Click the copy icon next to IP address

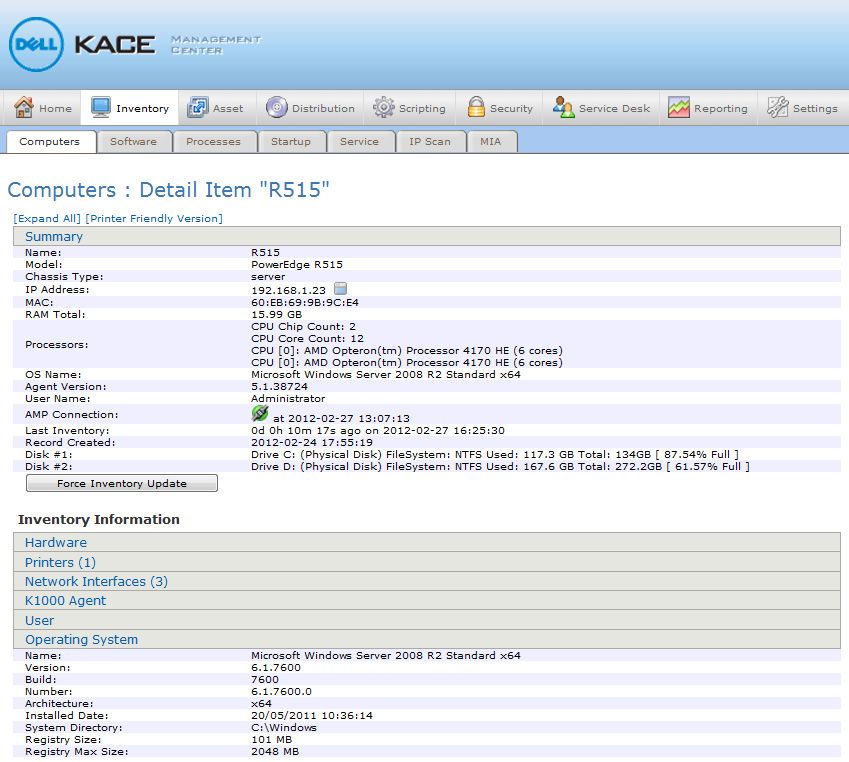pyautogui.click(x=339, y=289)
